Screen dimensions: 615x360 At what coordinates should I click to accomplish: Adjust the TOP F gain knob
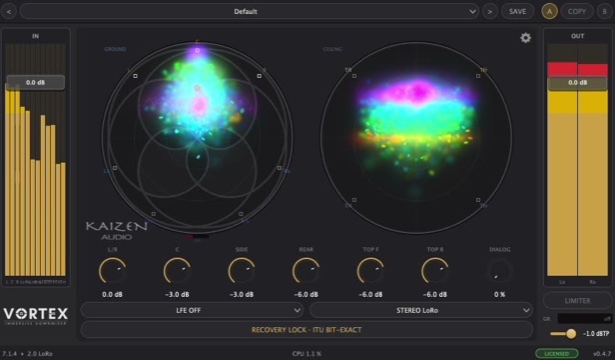click(370, 271)
